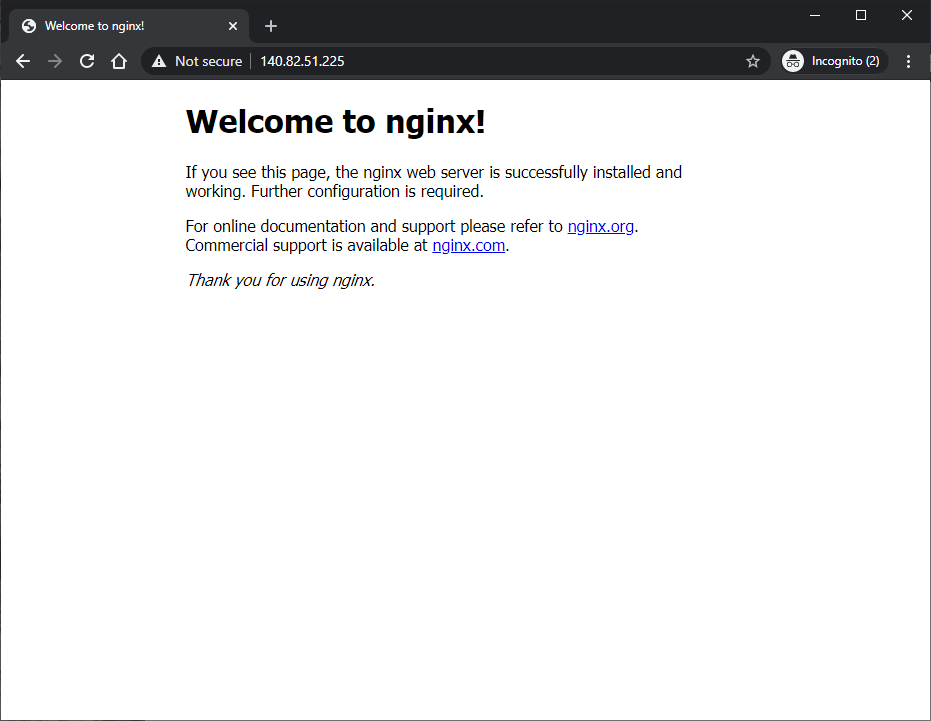Close the Chrome window
Viewport: 931px width, 721px height.
tap(907, 15)
